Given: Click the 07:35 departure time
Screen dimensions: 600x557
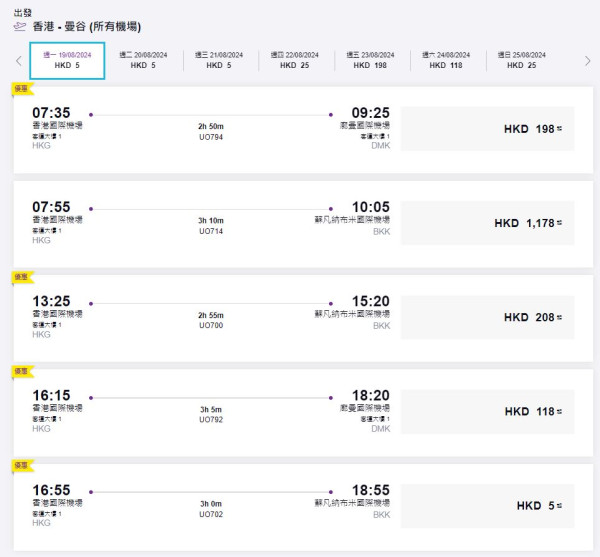Looking at the screenshot, I should tap(51, 113).
